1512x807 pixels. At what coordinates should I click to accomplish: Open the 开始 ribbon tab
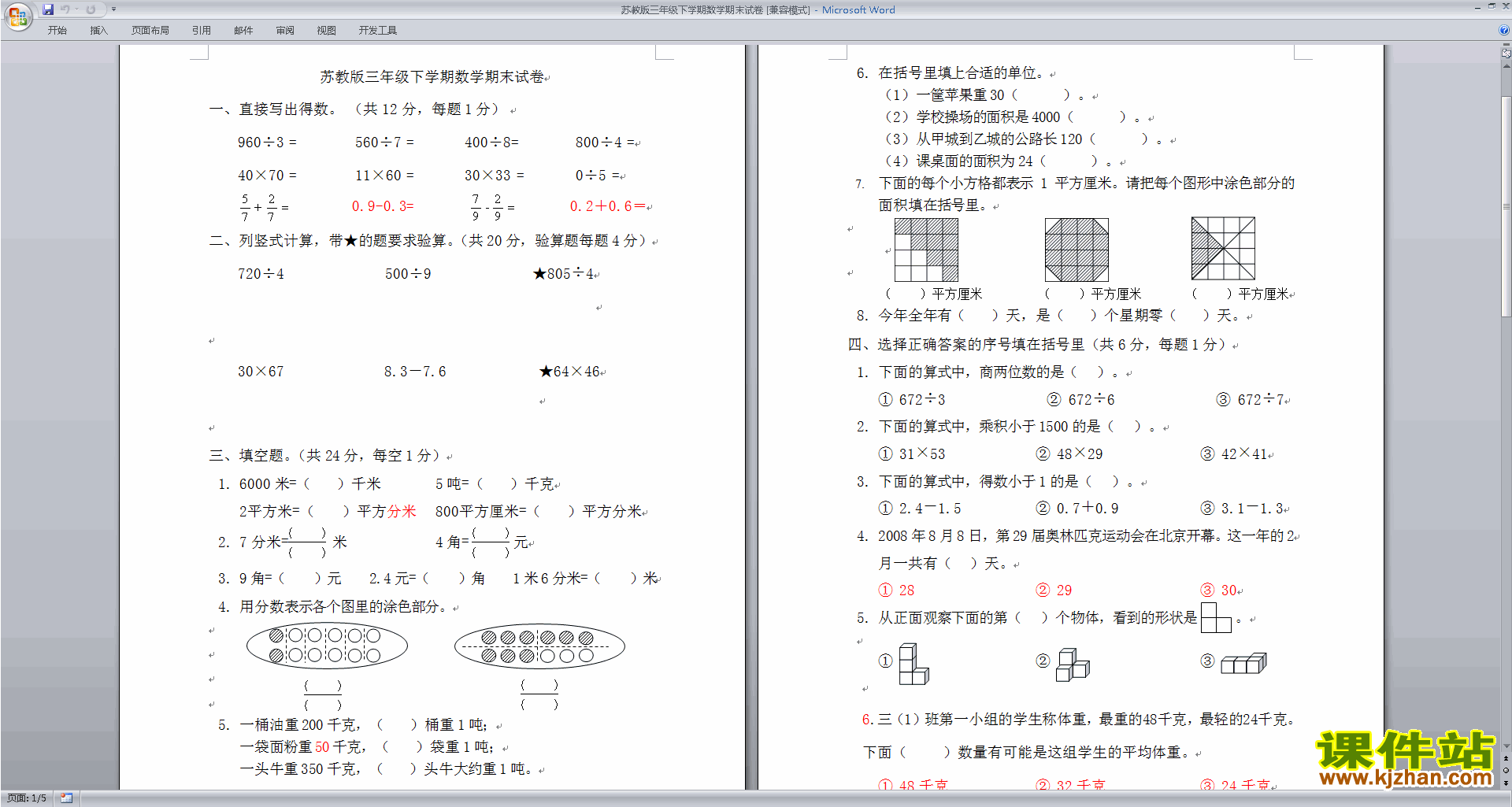pos(57,31)
